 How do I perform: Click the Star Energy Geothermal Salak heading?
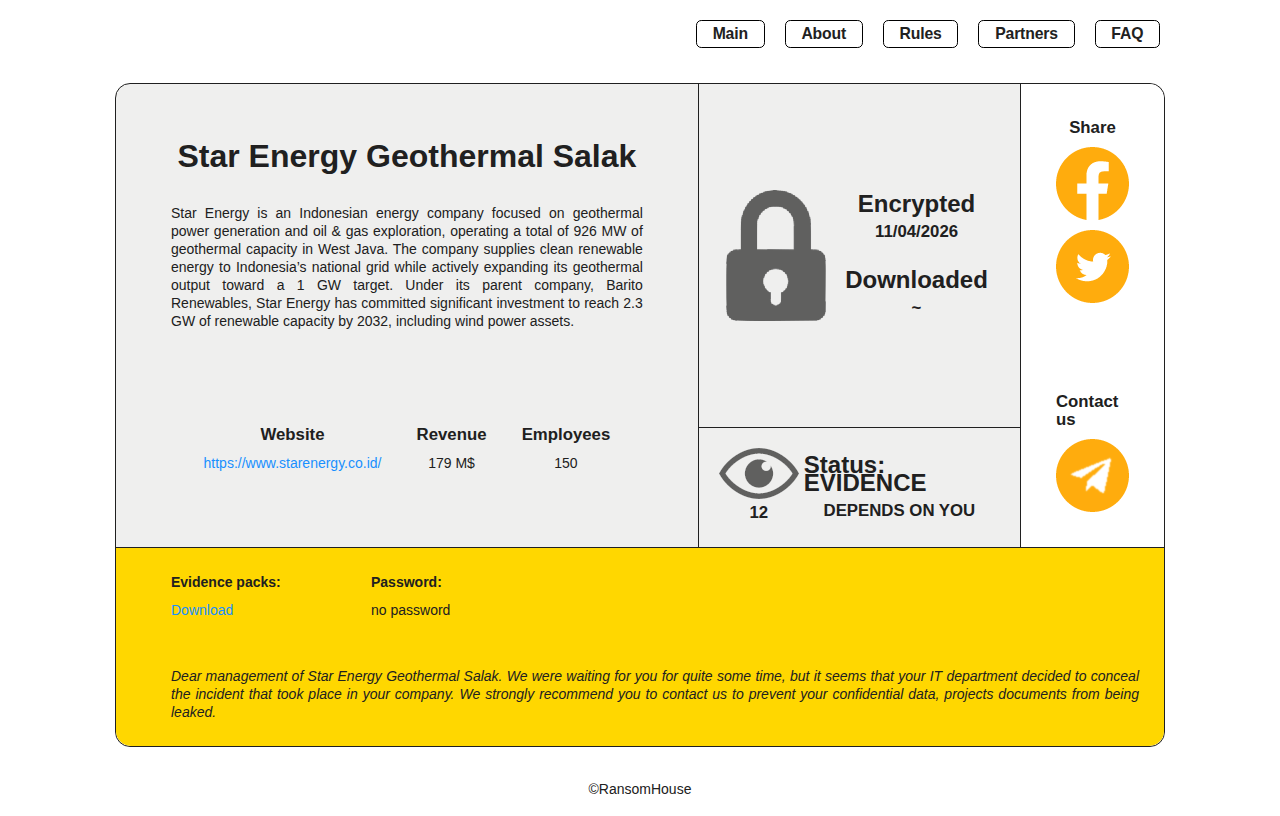click(x=406, y=156)
